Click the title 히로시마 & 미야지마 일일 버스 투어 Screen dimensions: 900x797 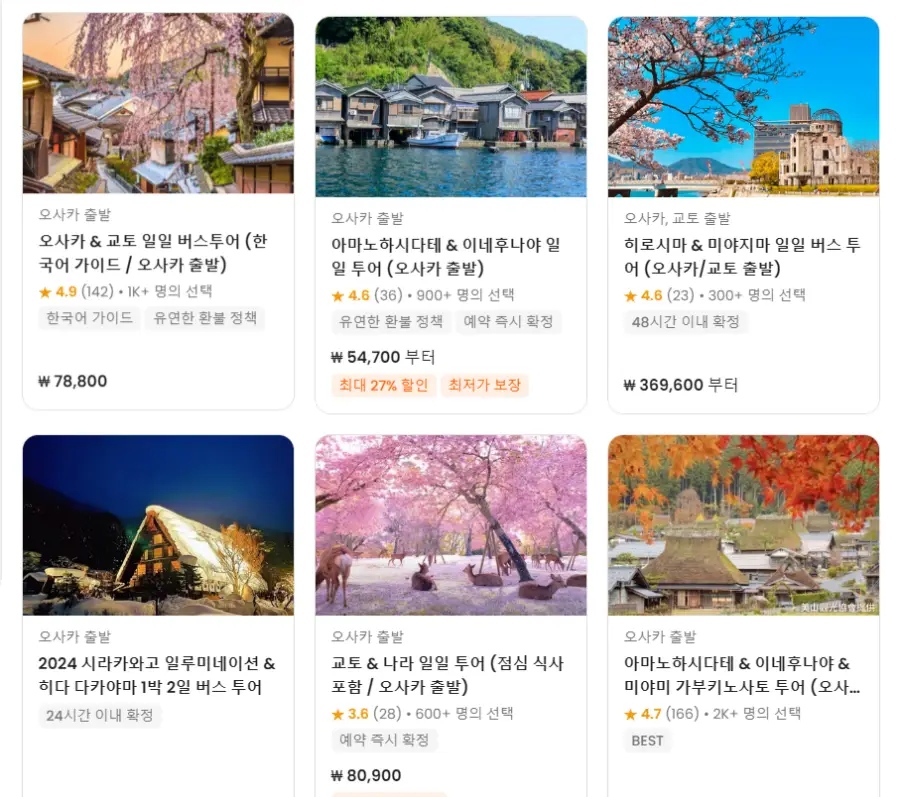pos(742,256)
